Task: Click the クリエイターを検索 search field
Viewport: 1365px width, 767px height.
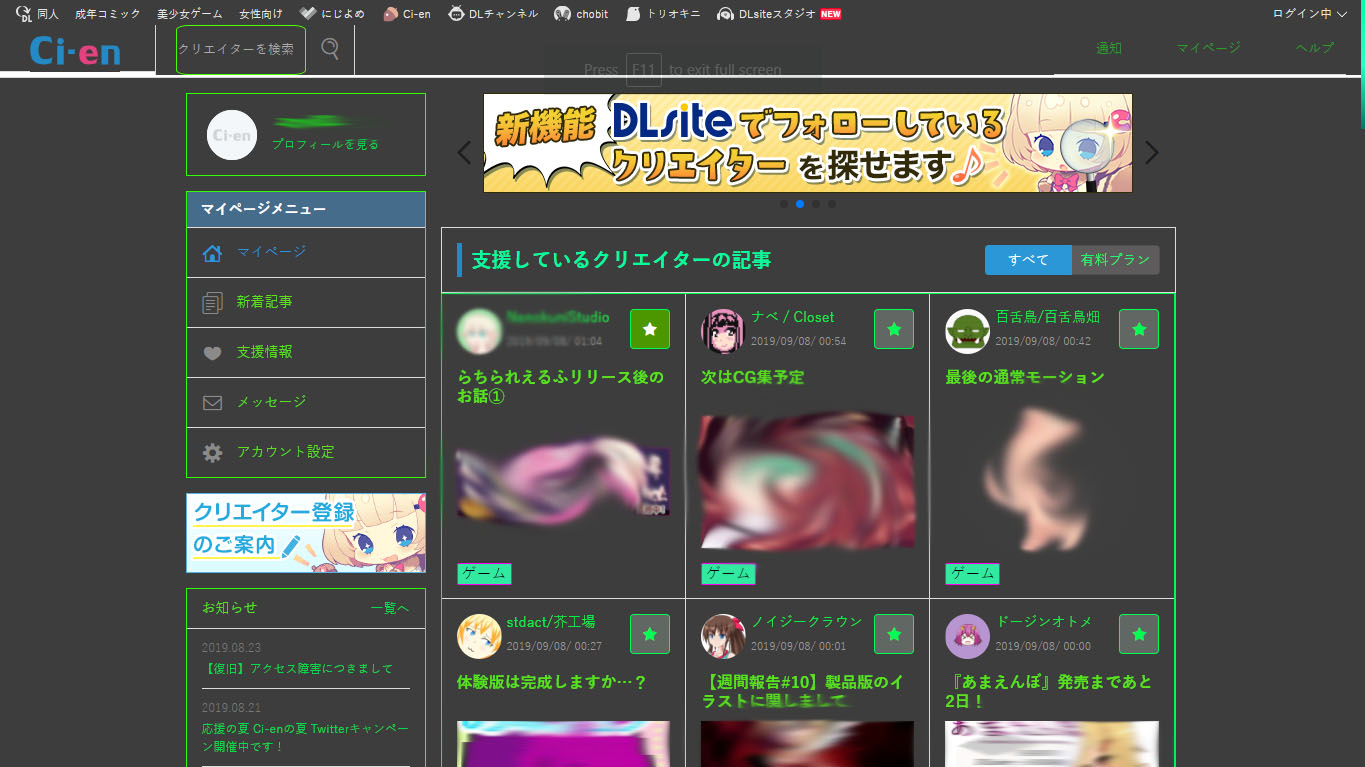Action: tap(240, 49)
